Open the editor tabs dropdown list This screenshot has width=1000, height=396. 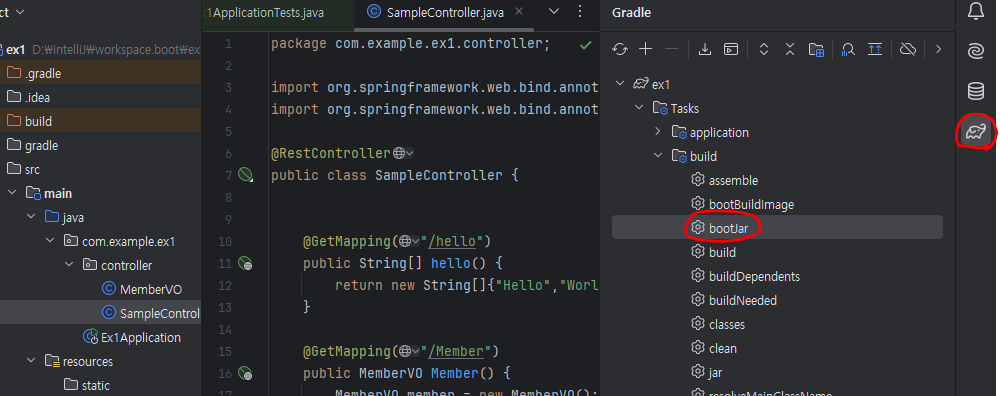click(554, 11)
